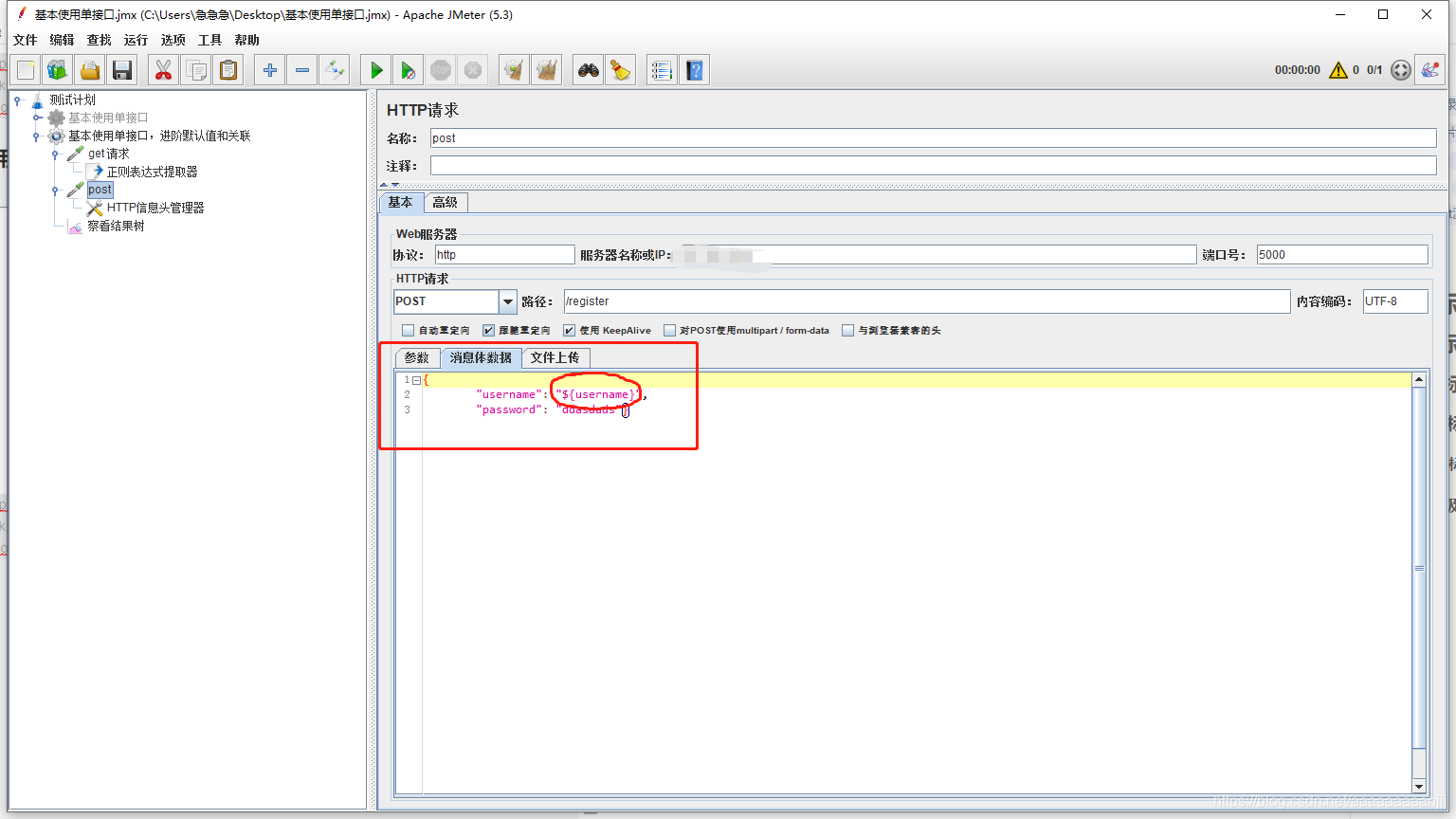Click the Clear results icon
Screen dimensions: 1456x819
click(515, 70)
